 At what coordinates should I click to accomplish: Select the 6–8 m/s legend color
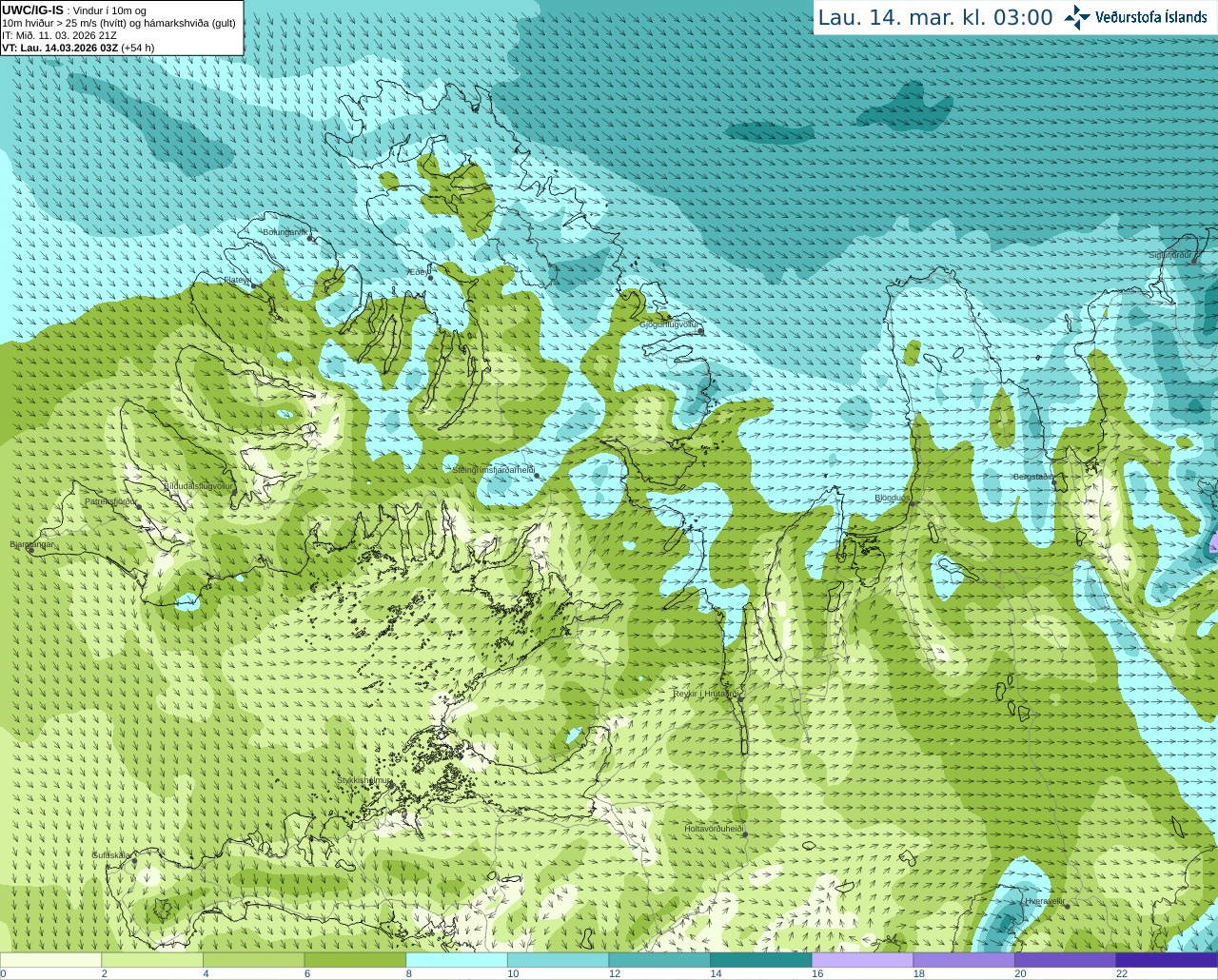pyautogui.click(x=355, y=960)
